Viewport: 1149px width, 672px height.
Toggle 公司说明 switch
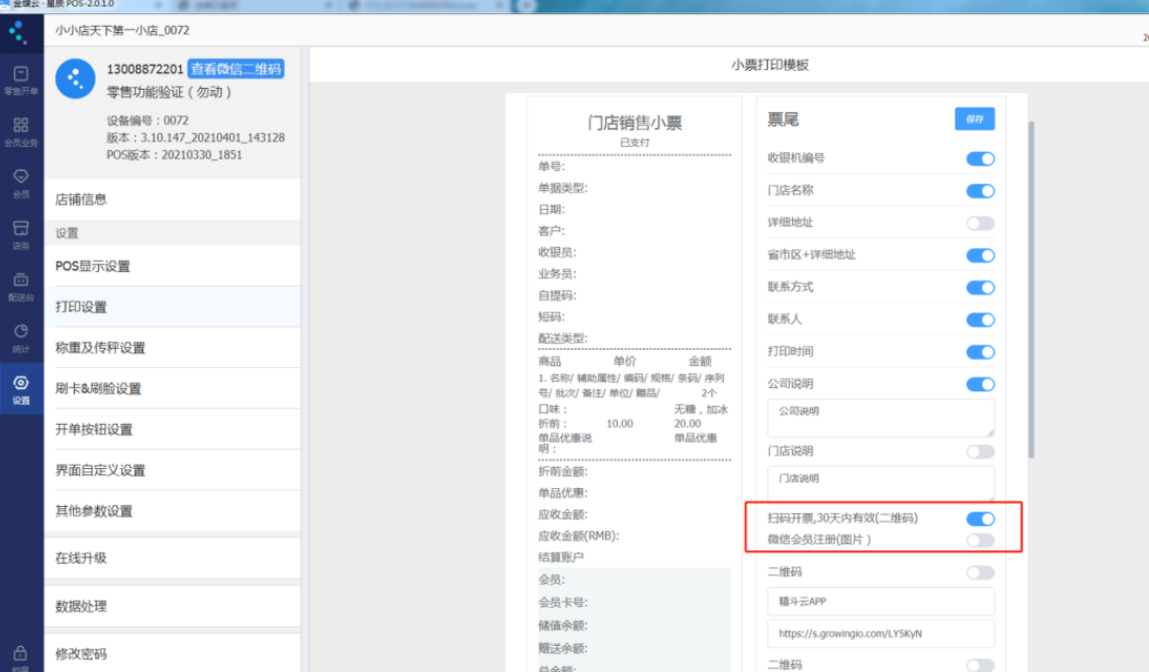coord(980,384)
